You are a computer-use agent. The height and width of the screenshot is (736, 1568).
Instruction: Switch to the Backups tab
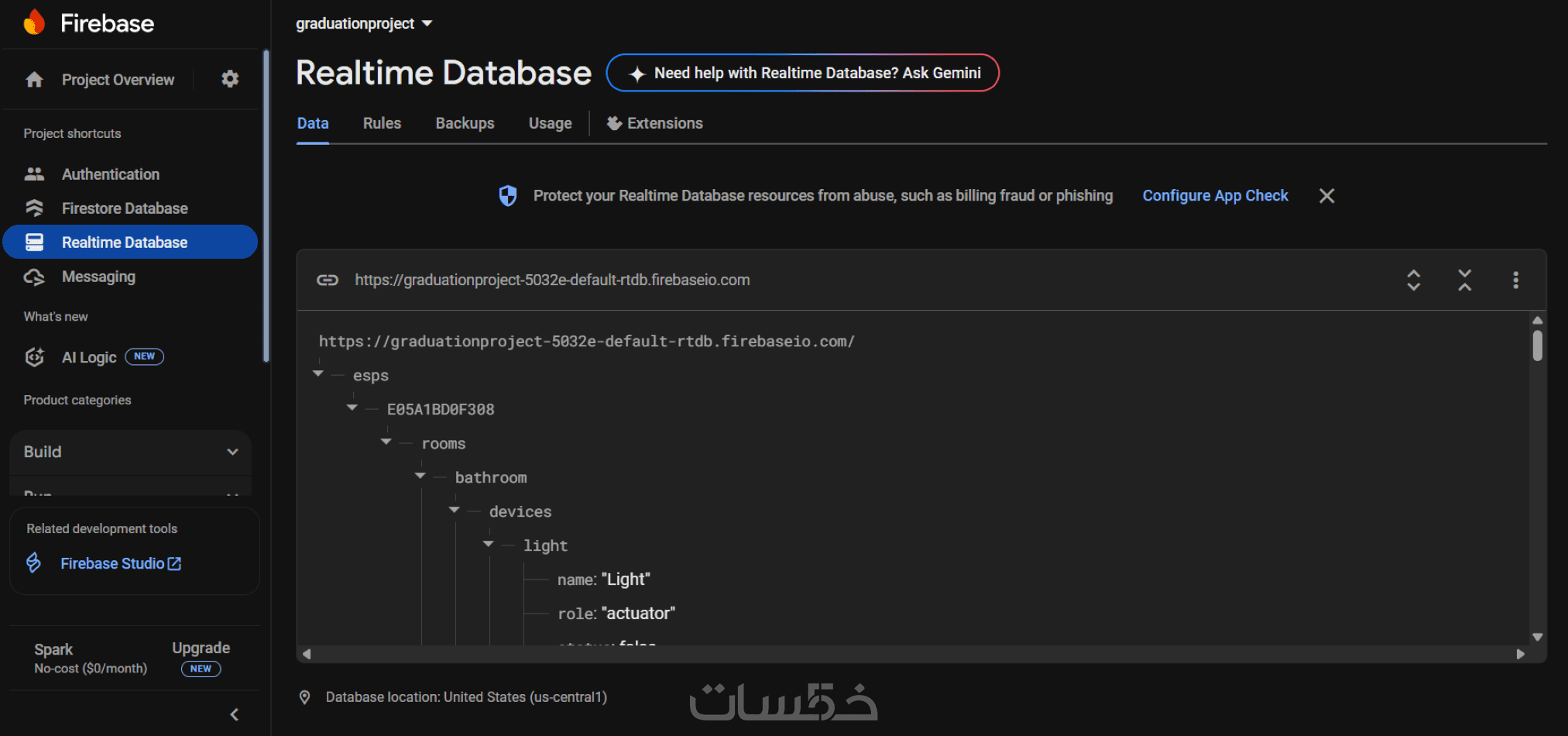pyautogui.click(x=465, y=123)
